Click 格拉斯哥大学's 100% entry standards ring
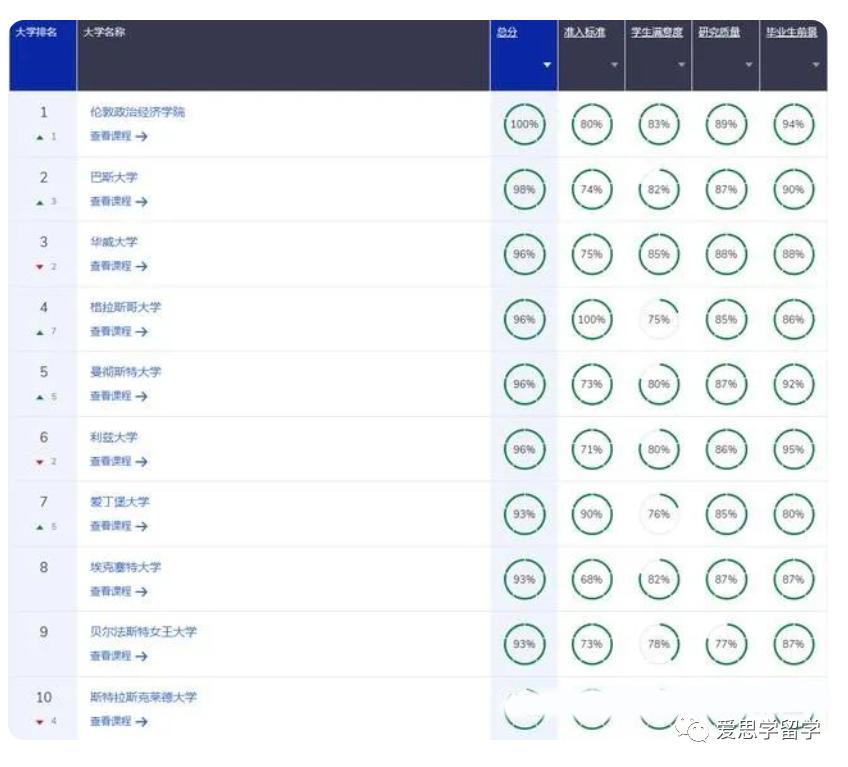848x767 pixels. pos(591,319)
